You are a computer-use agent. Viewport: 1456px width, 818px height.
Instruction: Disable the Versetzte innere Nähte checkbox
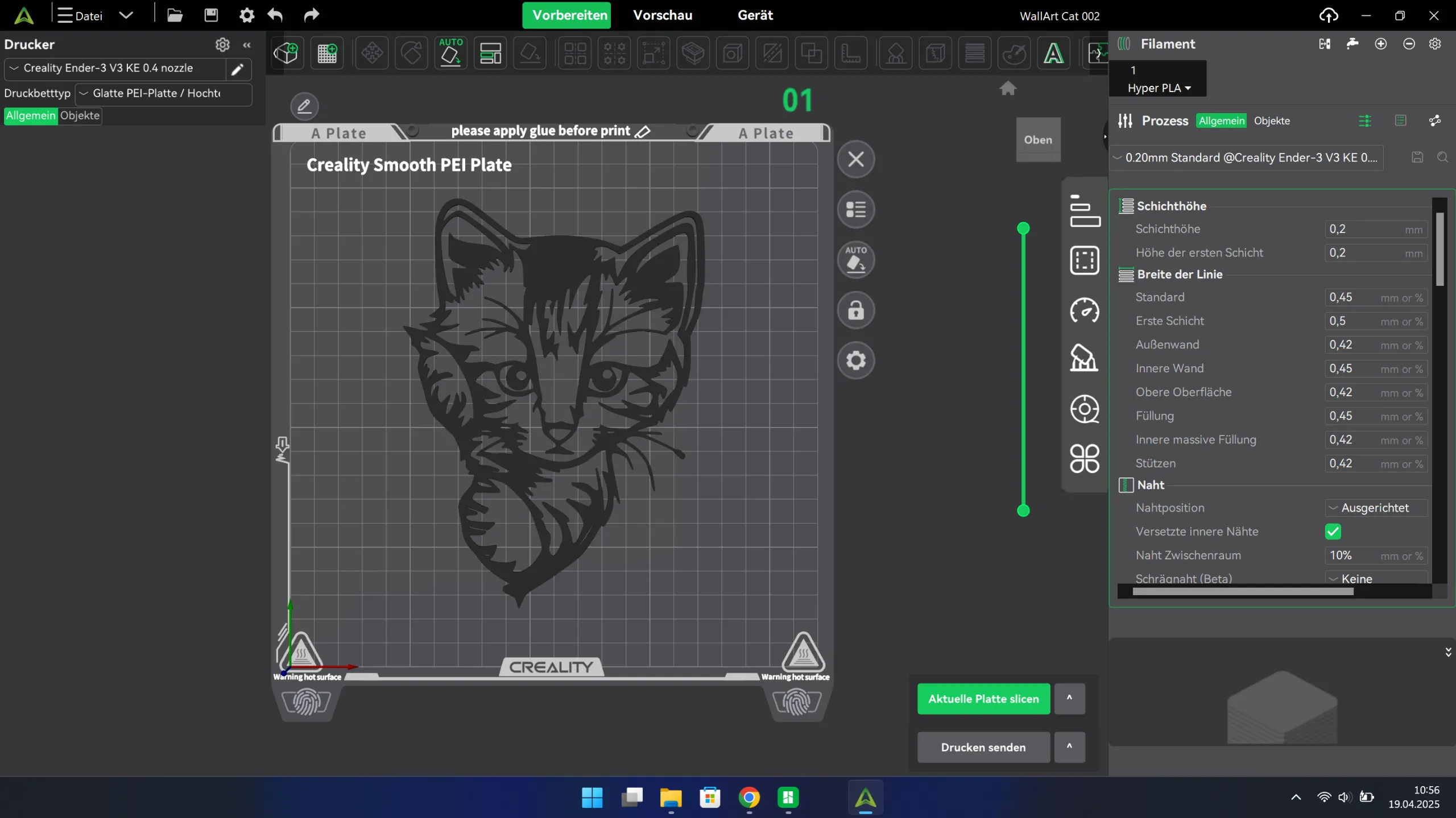[x=1334, y=532]
